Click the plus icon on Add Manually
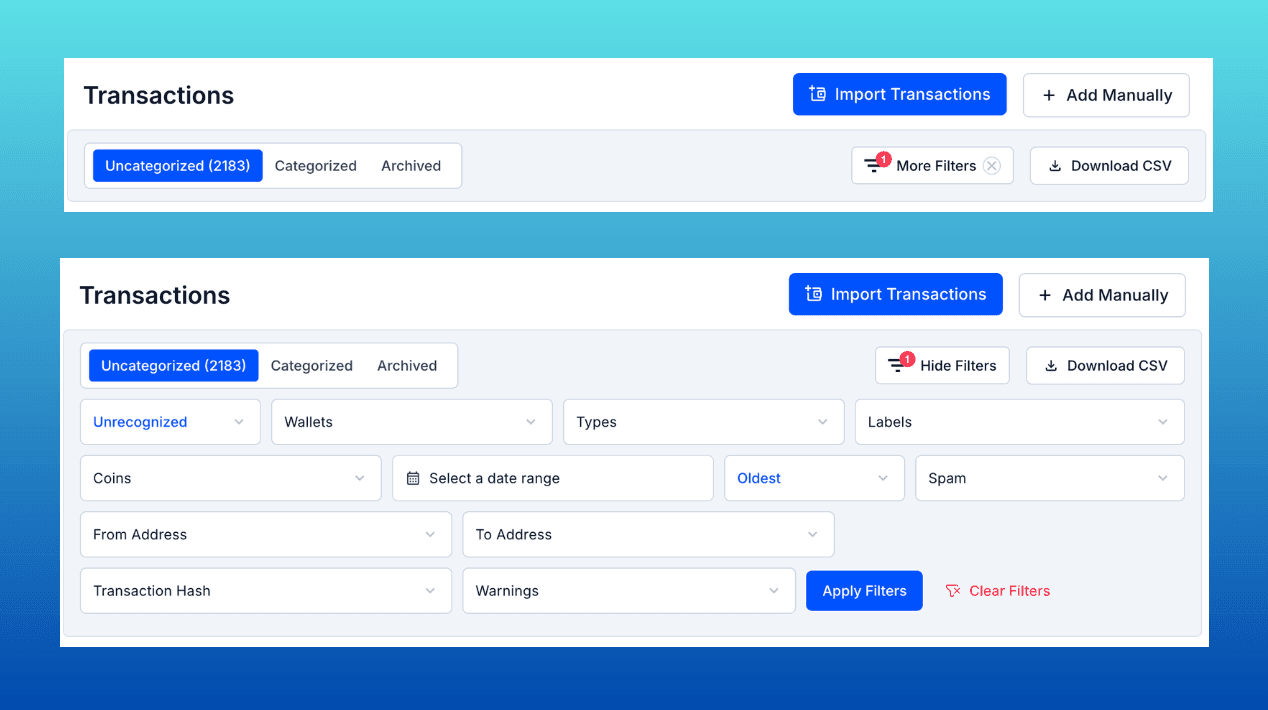 click(1047, 95)
